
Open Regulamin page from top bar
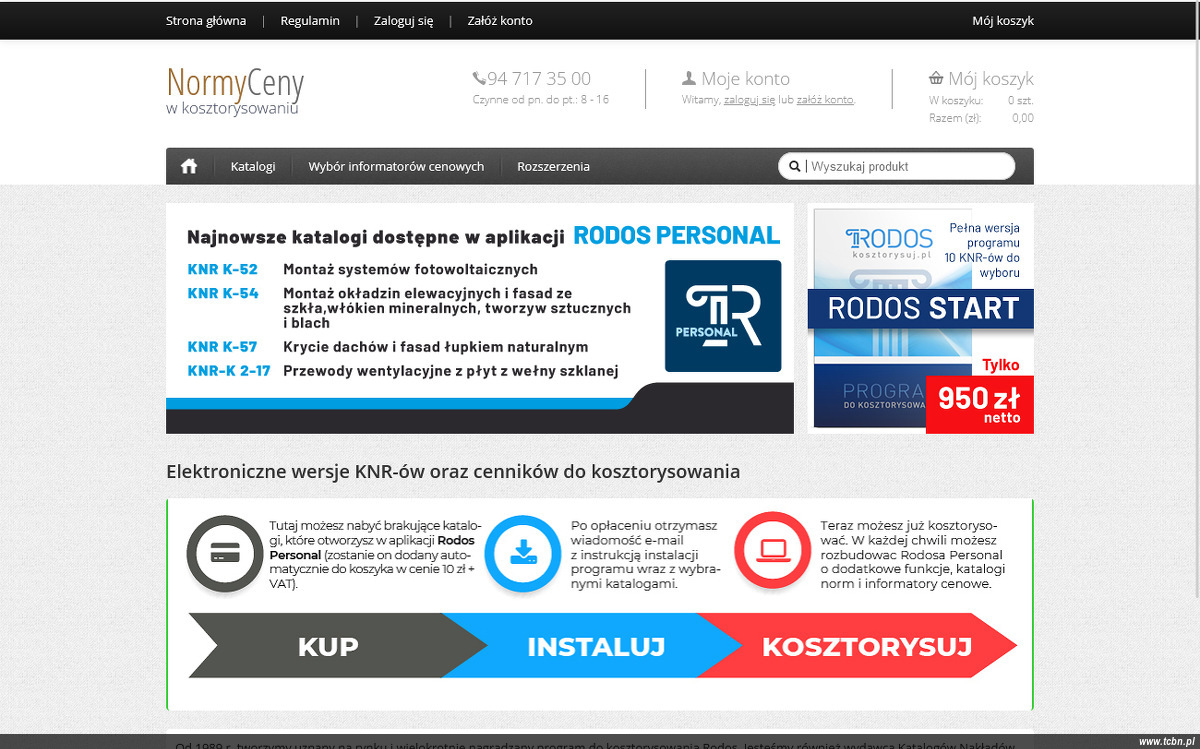click(310, 20)
